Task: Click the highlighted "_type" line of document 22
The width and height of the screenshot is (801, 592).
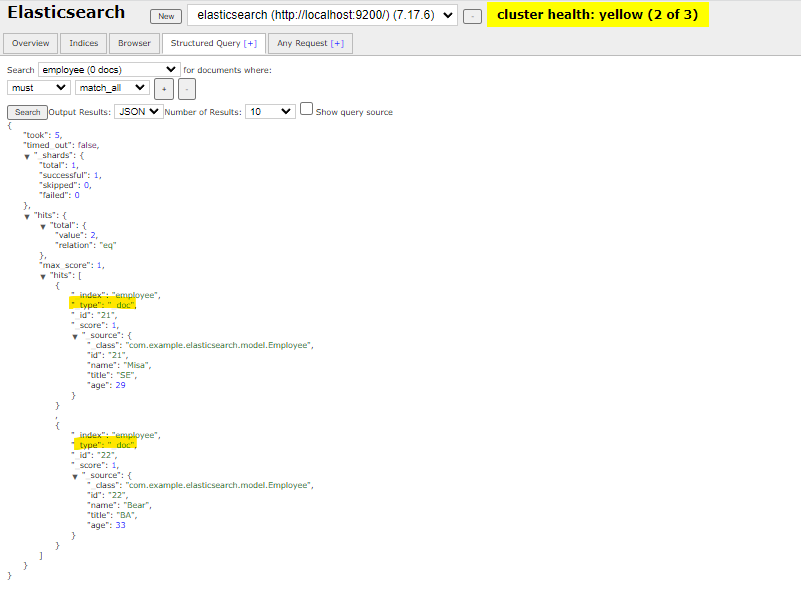Action: [104, 445]
